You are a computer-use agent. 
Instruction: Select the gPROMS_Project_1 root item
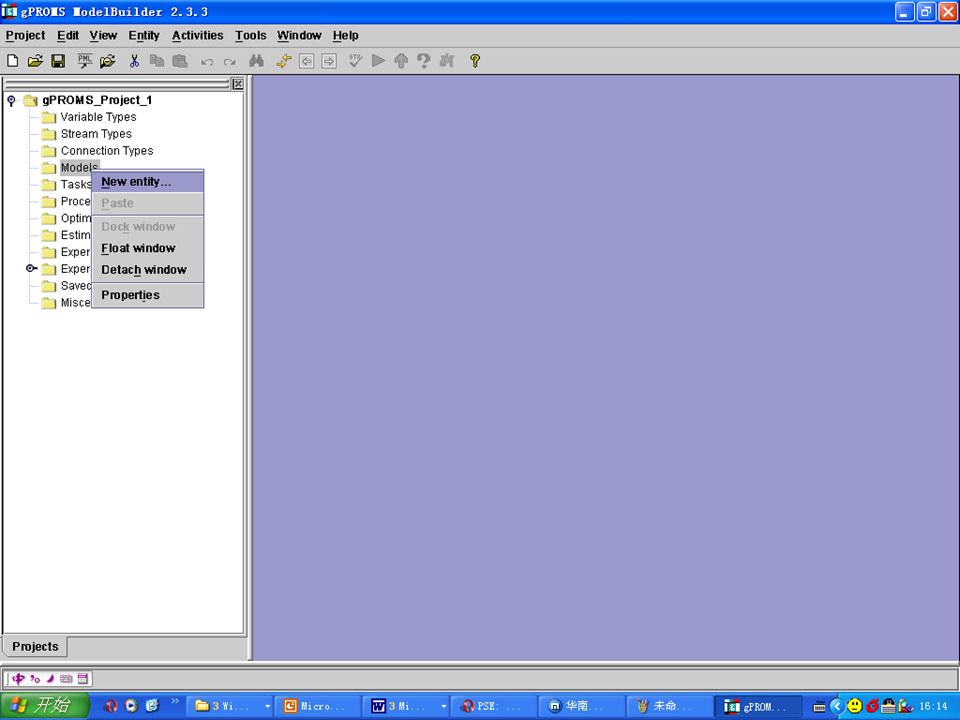click(x=97, y=100)
